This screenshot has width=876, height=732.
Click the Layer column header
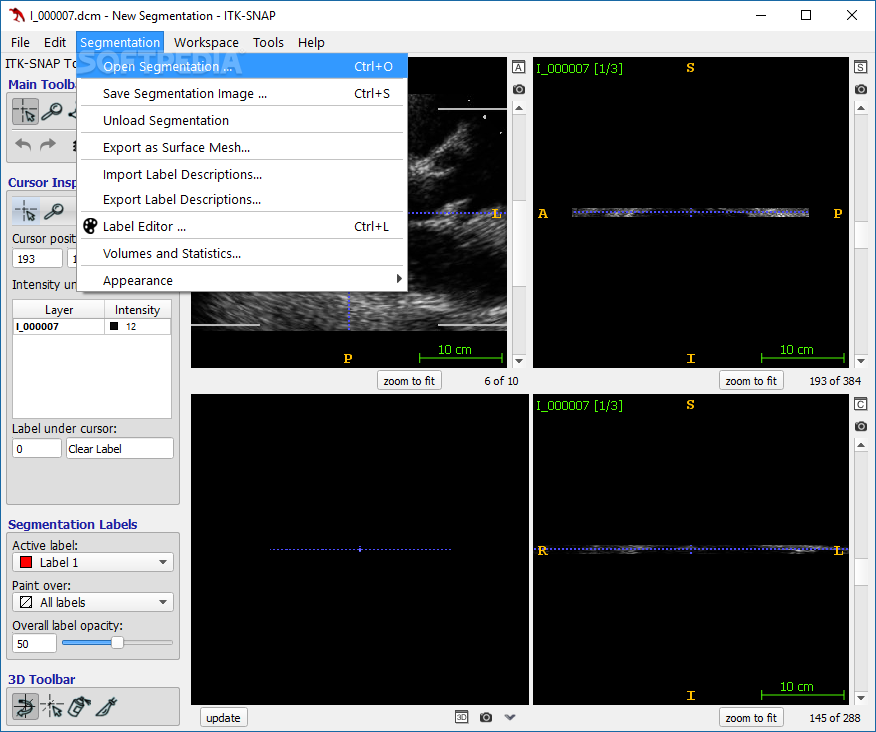(x=59, y=310)
